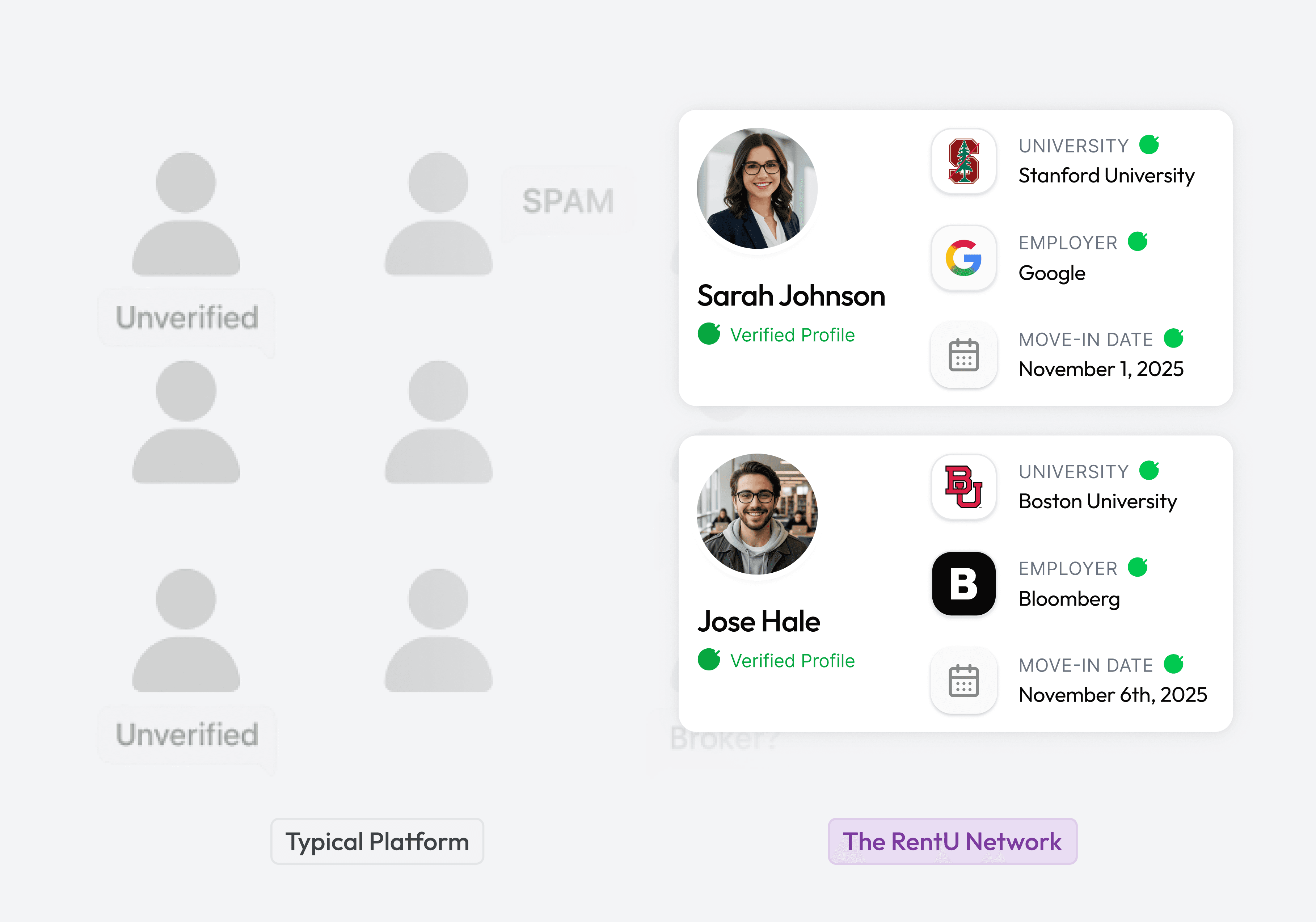Open Jose Hale's profile photo
Screen dimensions: 1316x922
click(x=756, y=514)
